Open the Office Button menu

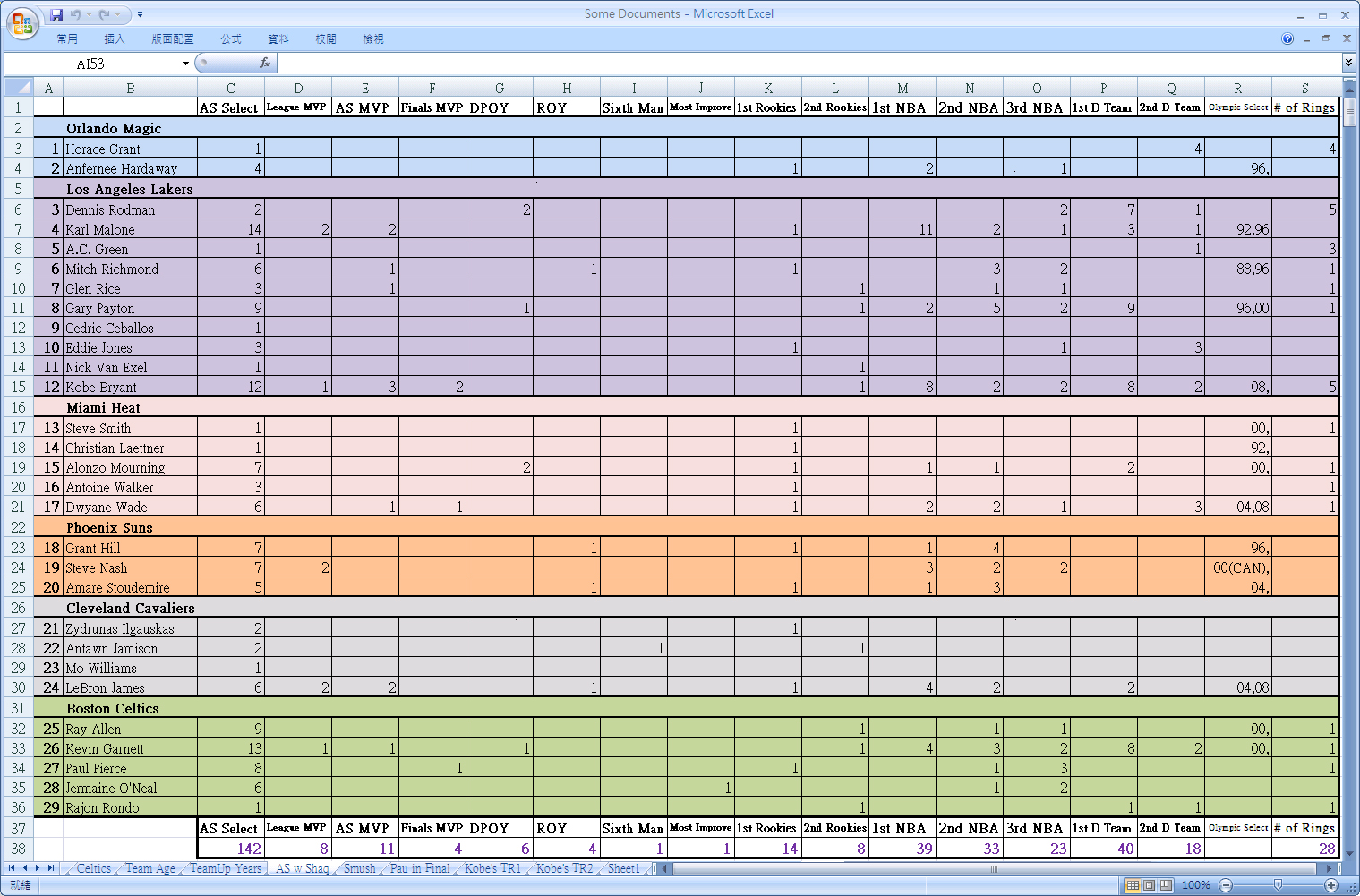[22, 23]
